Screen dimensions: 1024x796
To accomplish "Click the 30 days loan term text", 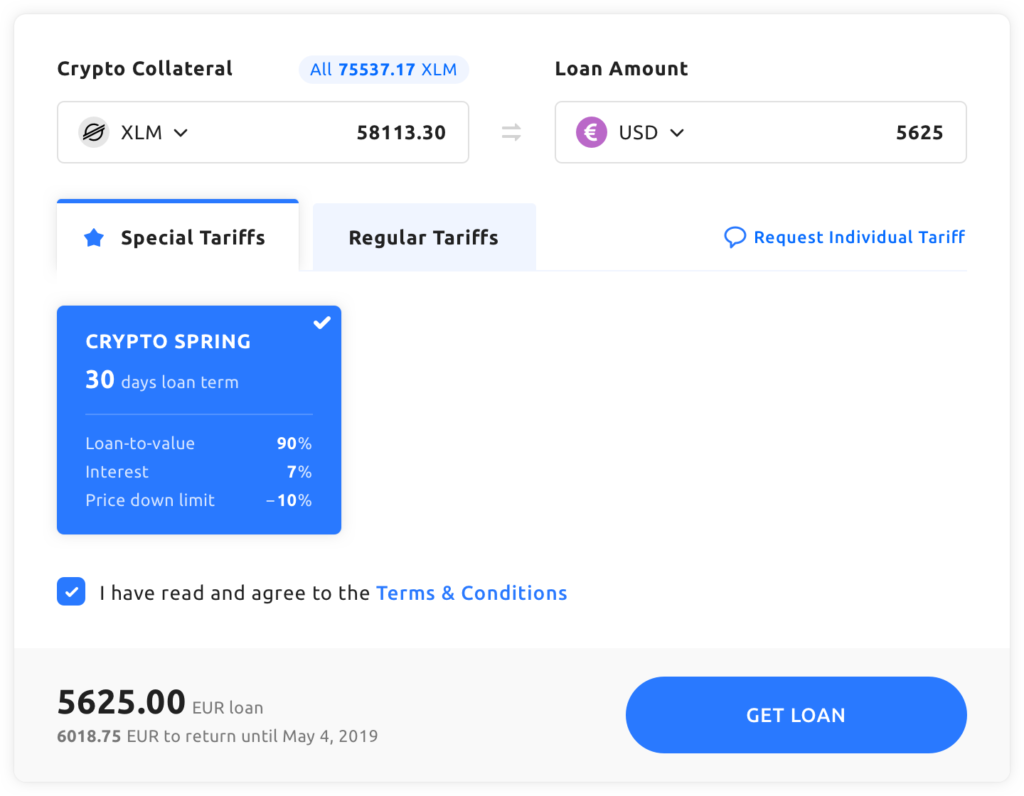I will point(162,381).
